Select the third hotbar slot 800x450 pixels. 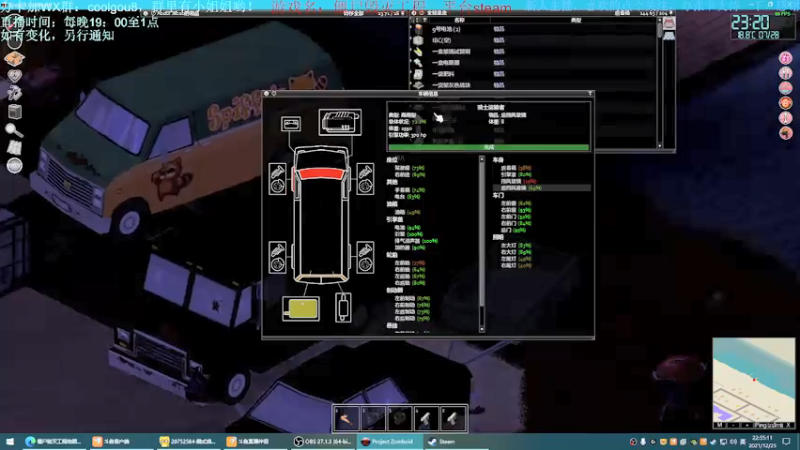[399, 418]
